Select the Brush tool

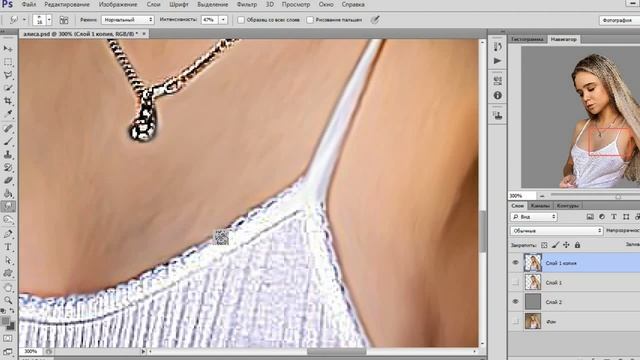tap(8, 141)
